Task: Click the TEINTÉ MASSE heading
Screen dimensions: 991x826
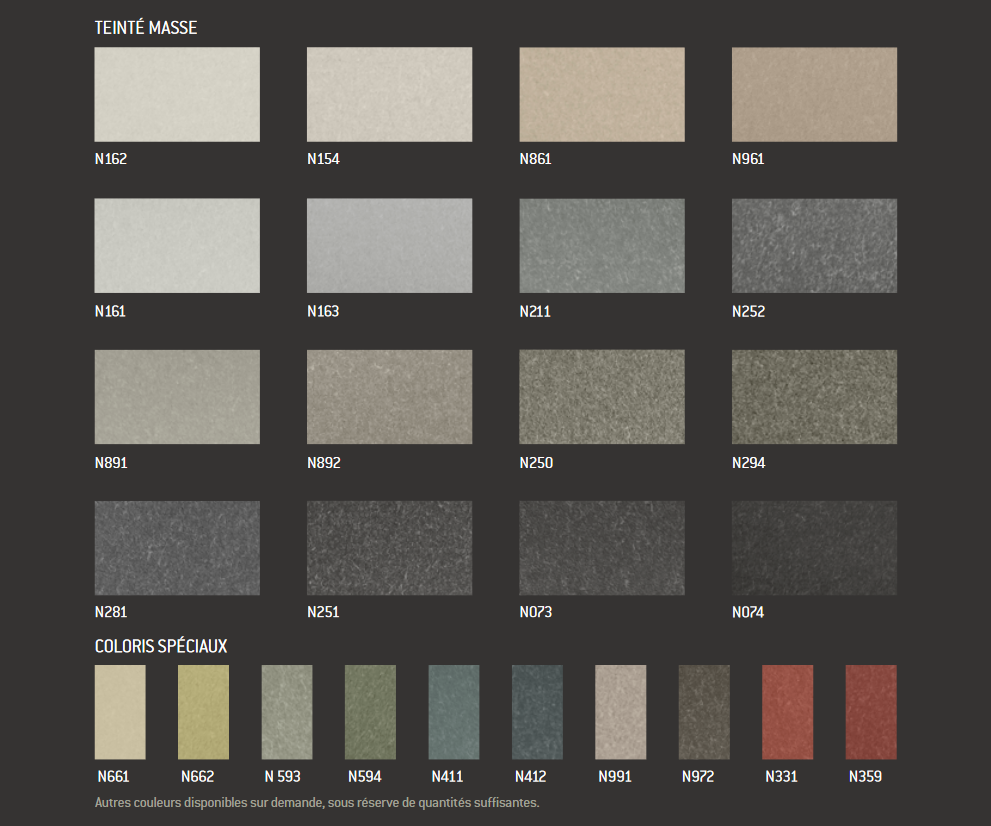Action: point(146,27)
